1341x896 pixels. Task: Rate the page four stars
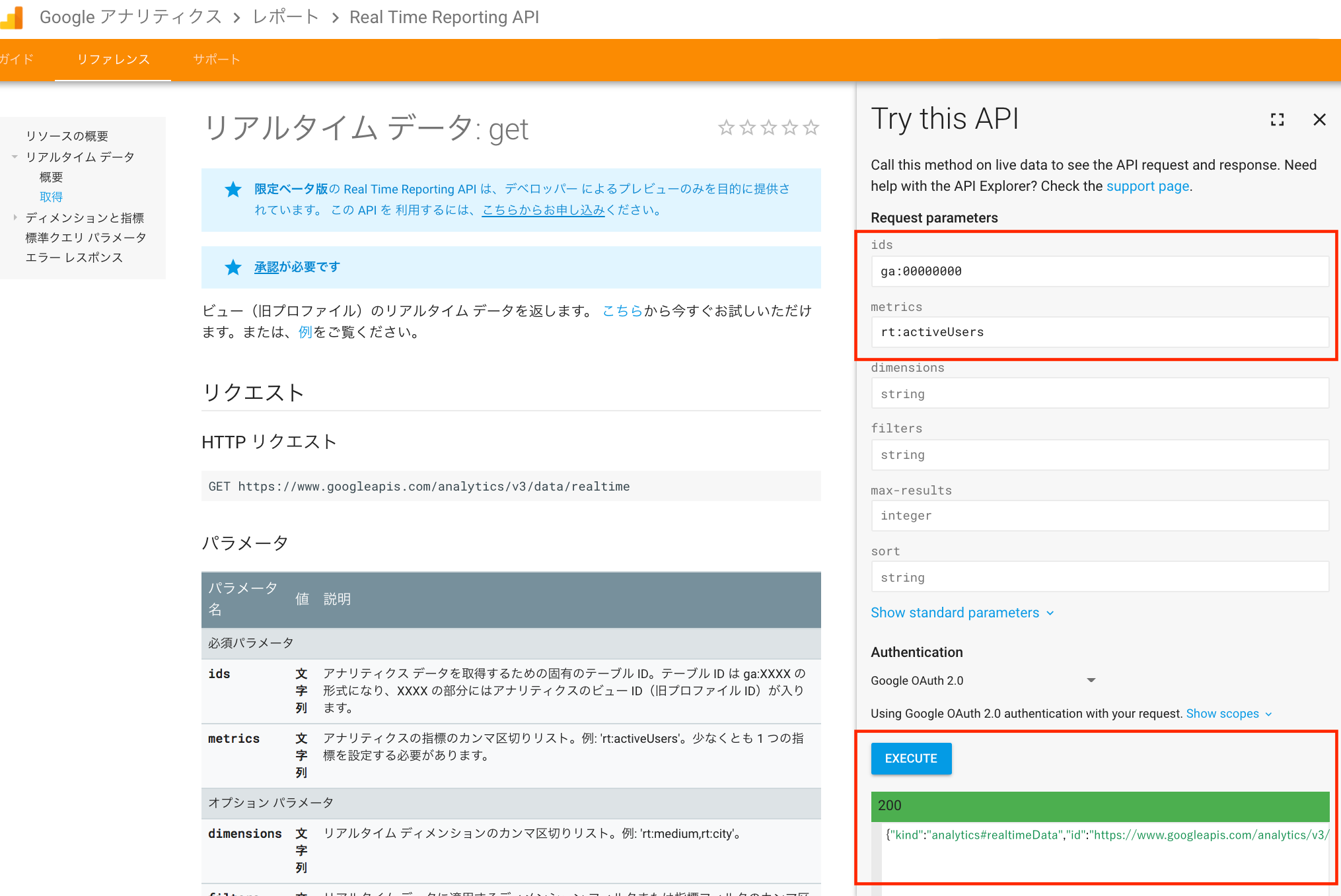789,127
